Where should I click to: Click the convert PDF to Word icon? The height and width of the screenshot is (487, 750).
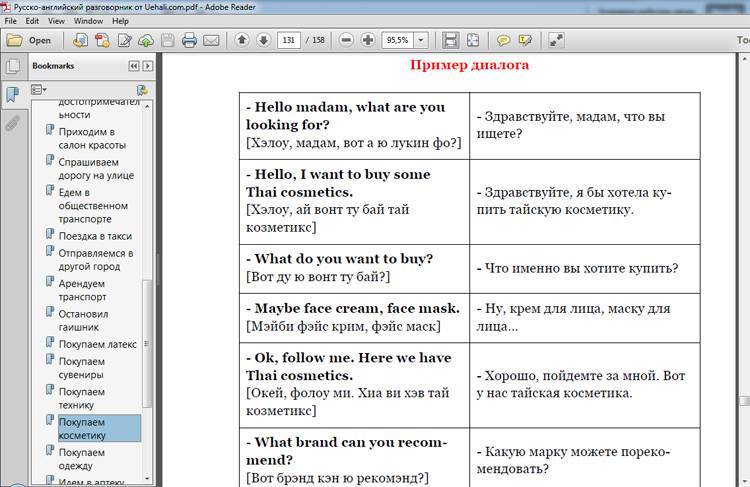pos(102,41)
